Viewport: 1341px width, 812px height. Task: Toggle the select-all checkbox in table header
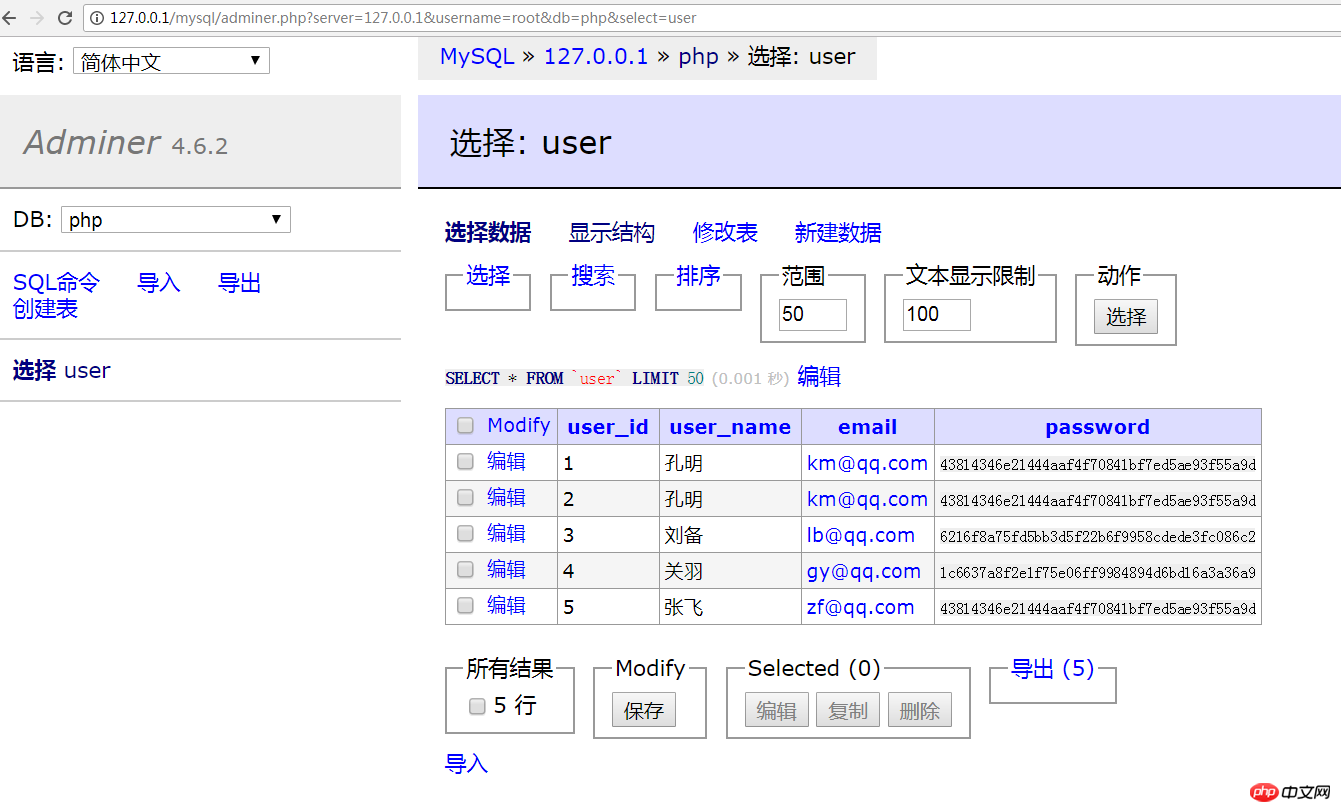click(x=465, y=426)
